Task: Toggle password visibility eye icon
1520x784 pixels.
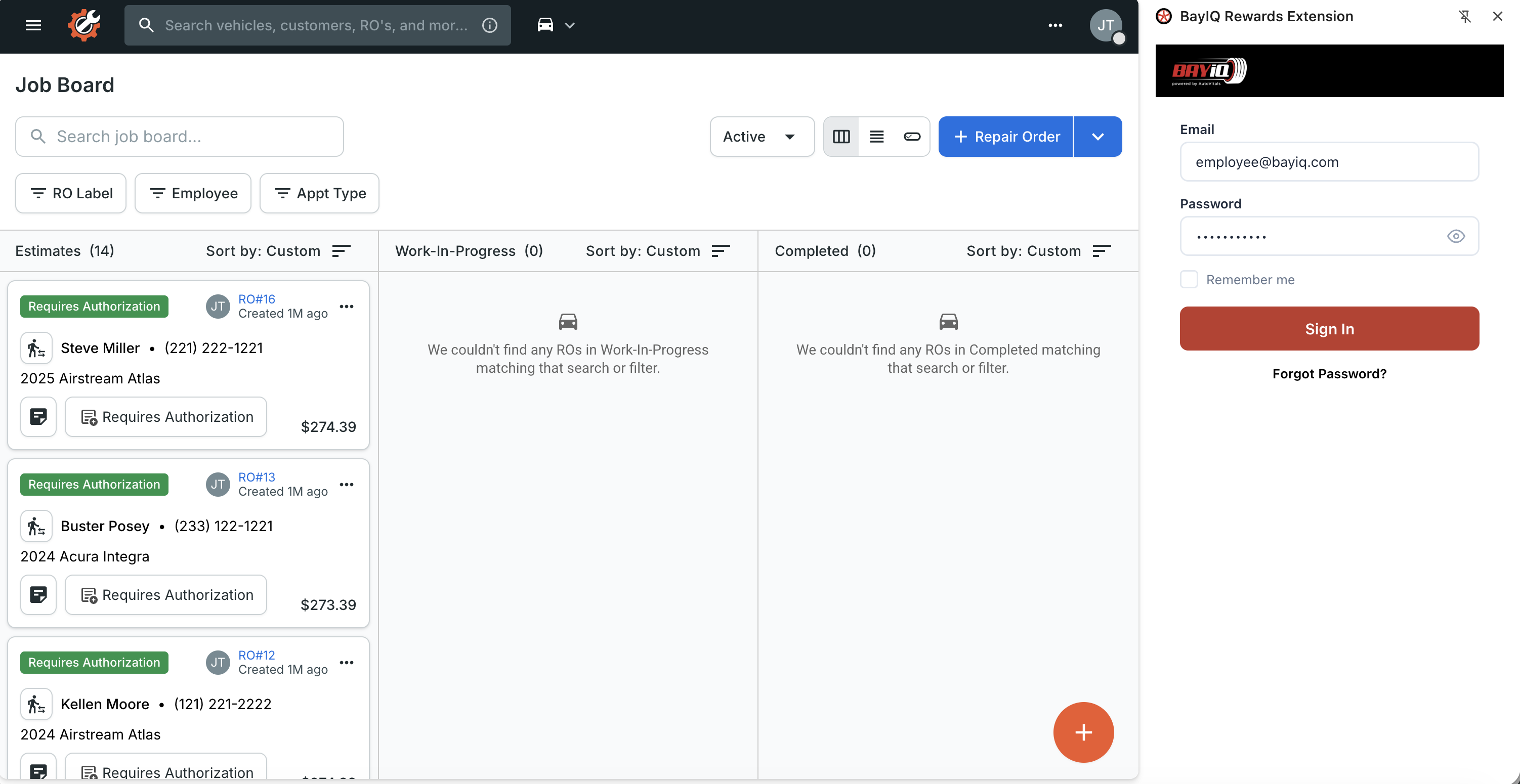Action: pos(1455,236)
